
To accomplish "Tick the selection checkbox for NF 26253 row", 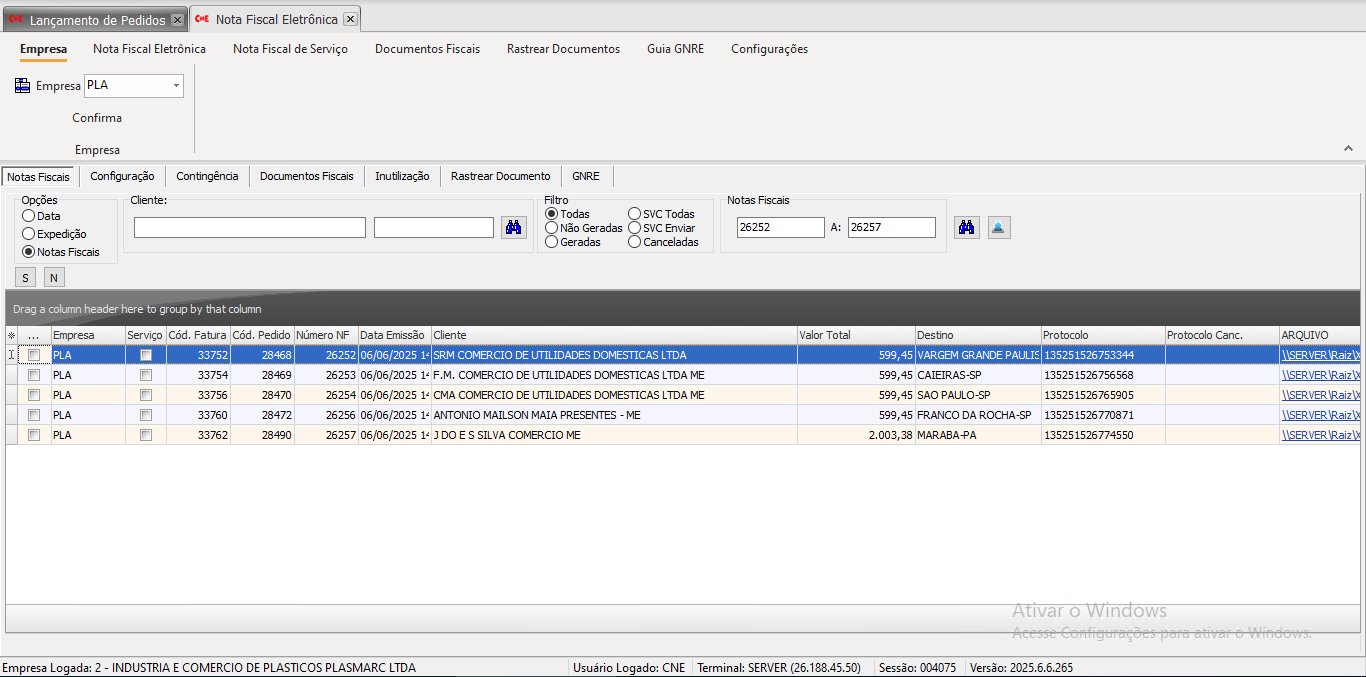I will point(34,375).
